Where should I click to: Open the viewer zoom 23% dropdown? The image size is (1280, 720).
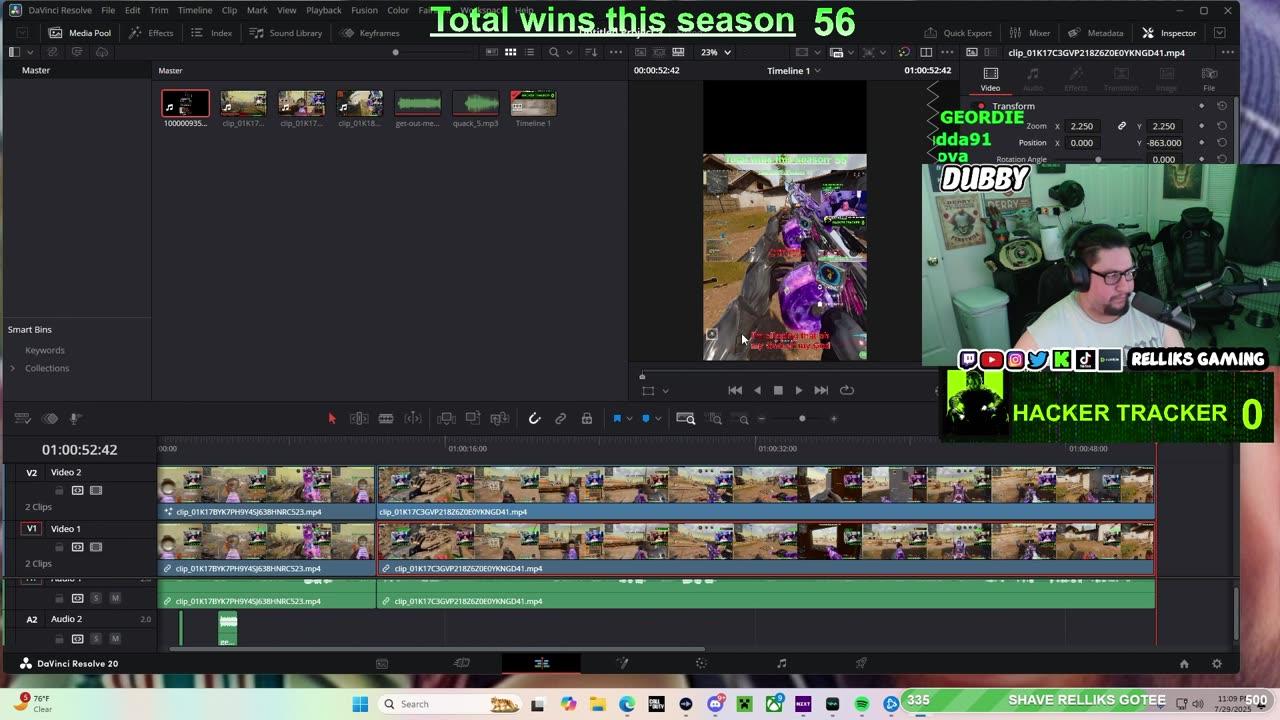[x=715, y=52]
